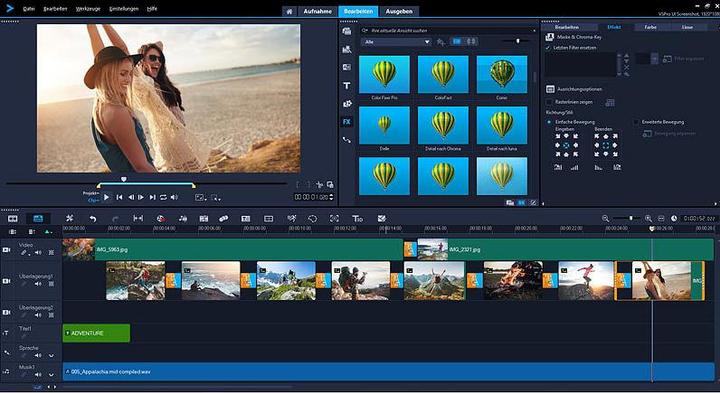Open the Werkzeuge menu
The width and height of the screenshot is (720, 393).
click(x=88, y=9)
